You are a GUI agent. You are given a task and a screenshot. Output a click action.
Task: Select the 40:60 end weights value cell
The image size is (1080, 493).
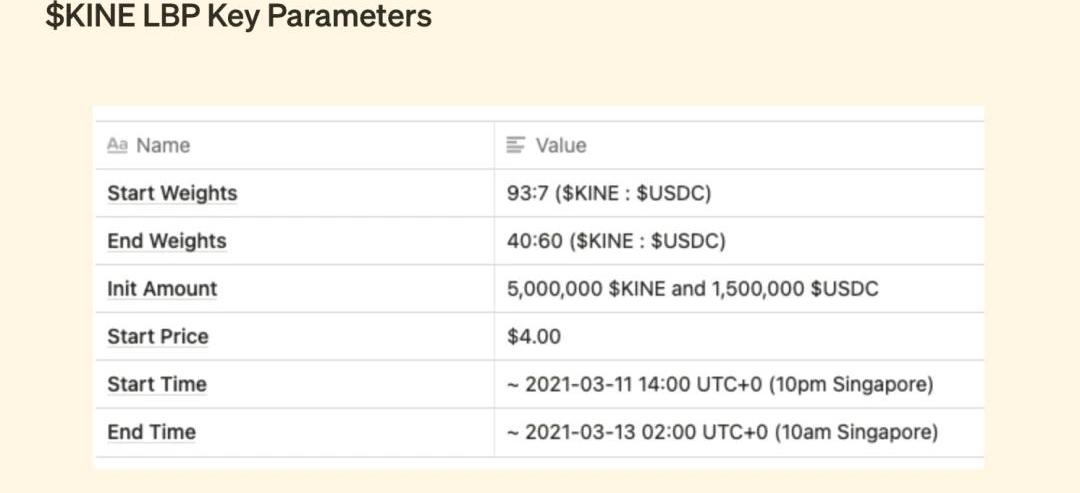(x=616, y=241)
